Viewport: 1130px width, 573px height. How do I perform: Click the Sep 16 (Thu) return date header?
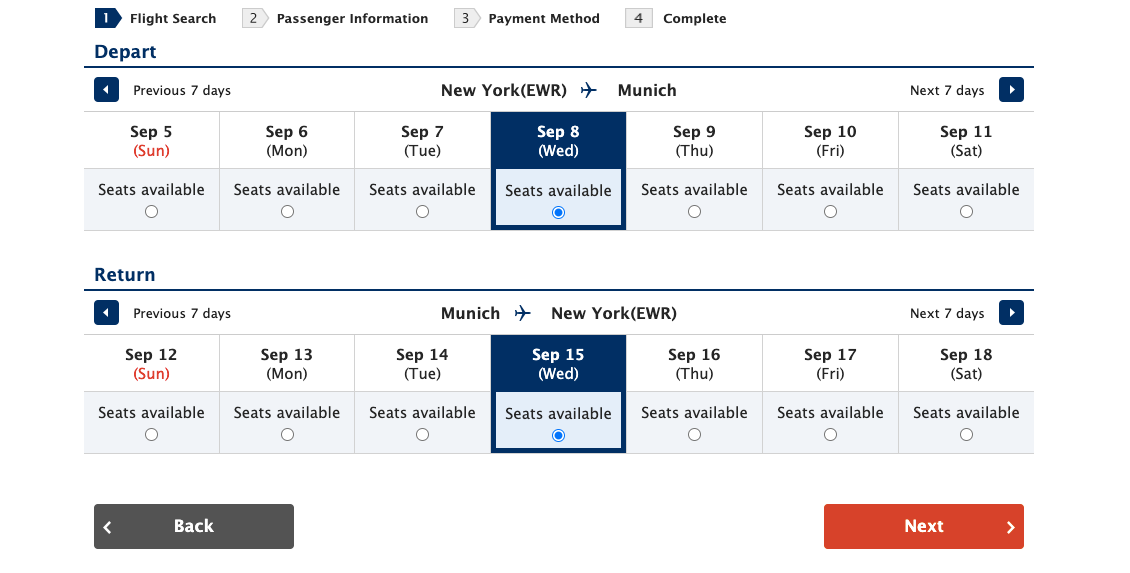coord(694,364)
